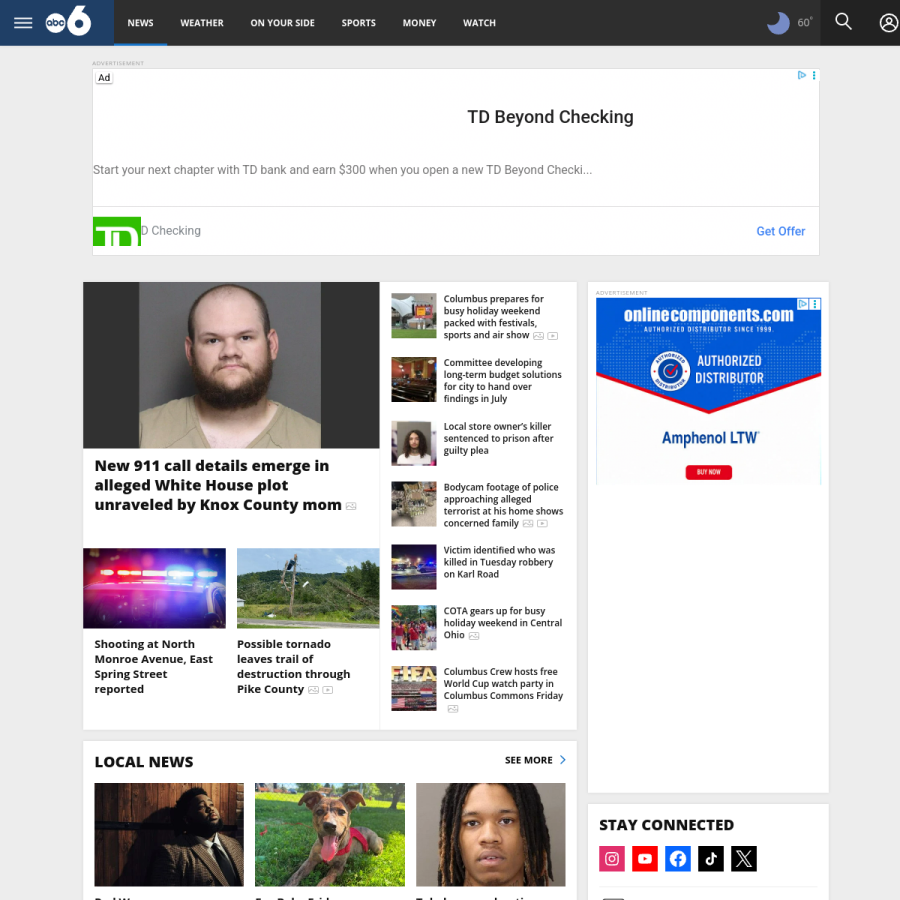Viewport: 900px width, 900px height.
Task: Click the moon weather icon
Action: point(778,23)
